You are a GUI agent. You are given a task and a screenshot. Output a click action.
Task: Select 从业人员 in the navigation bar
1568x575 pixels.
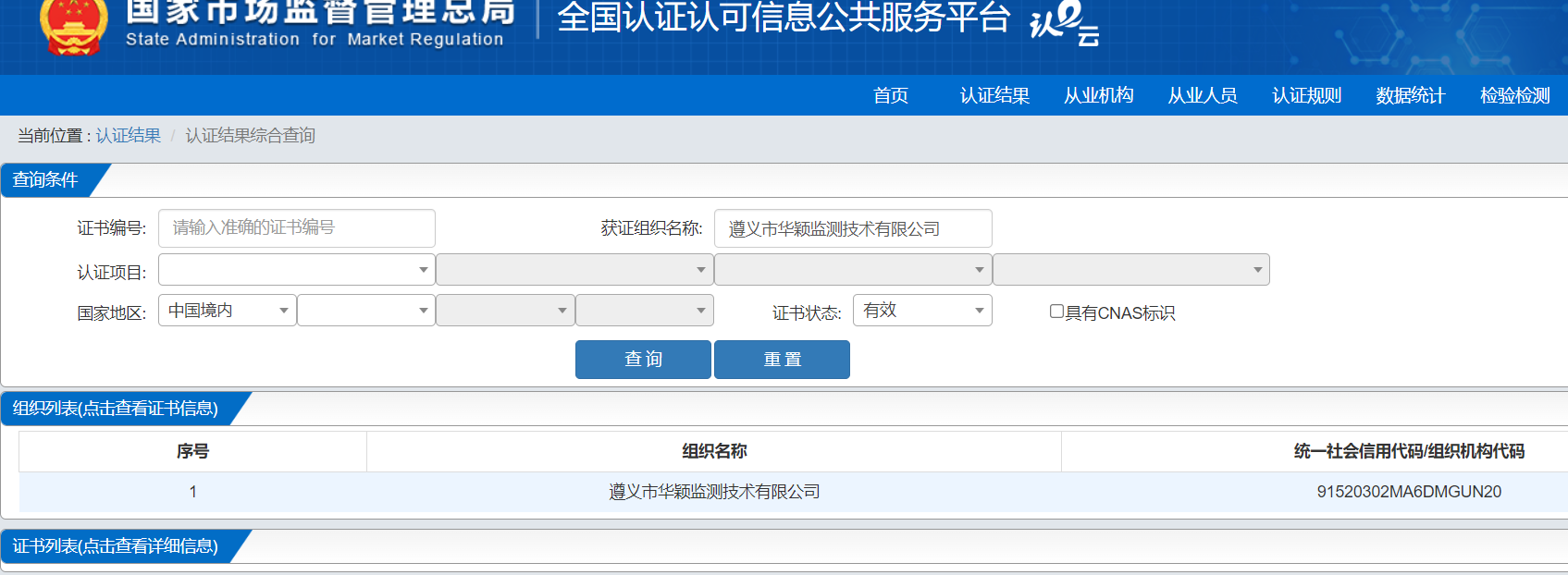(1203, 95)
